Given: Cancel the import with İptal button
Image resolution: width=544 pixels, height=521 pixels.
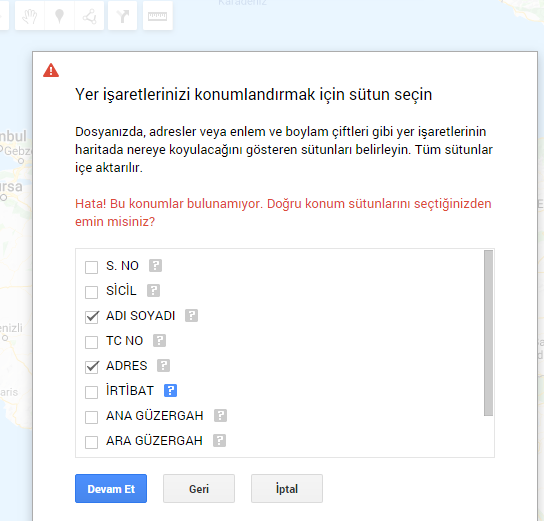Looking at the screenshot, I should (x=287, y=488).
